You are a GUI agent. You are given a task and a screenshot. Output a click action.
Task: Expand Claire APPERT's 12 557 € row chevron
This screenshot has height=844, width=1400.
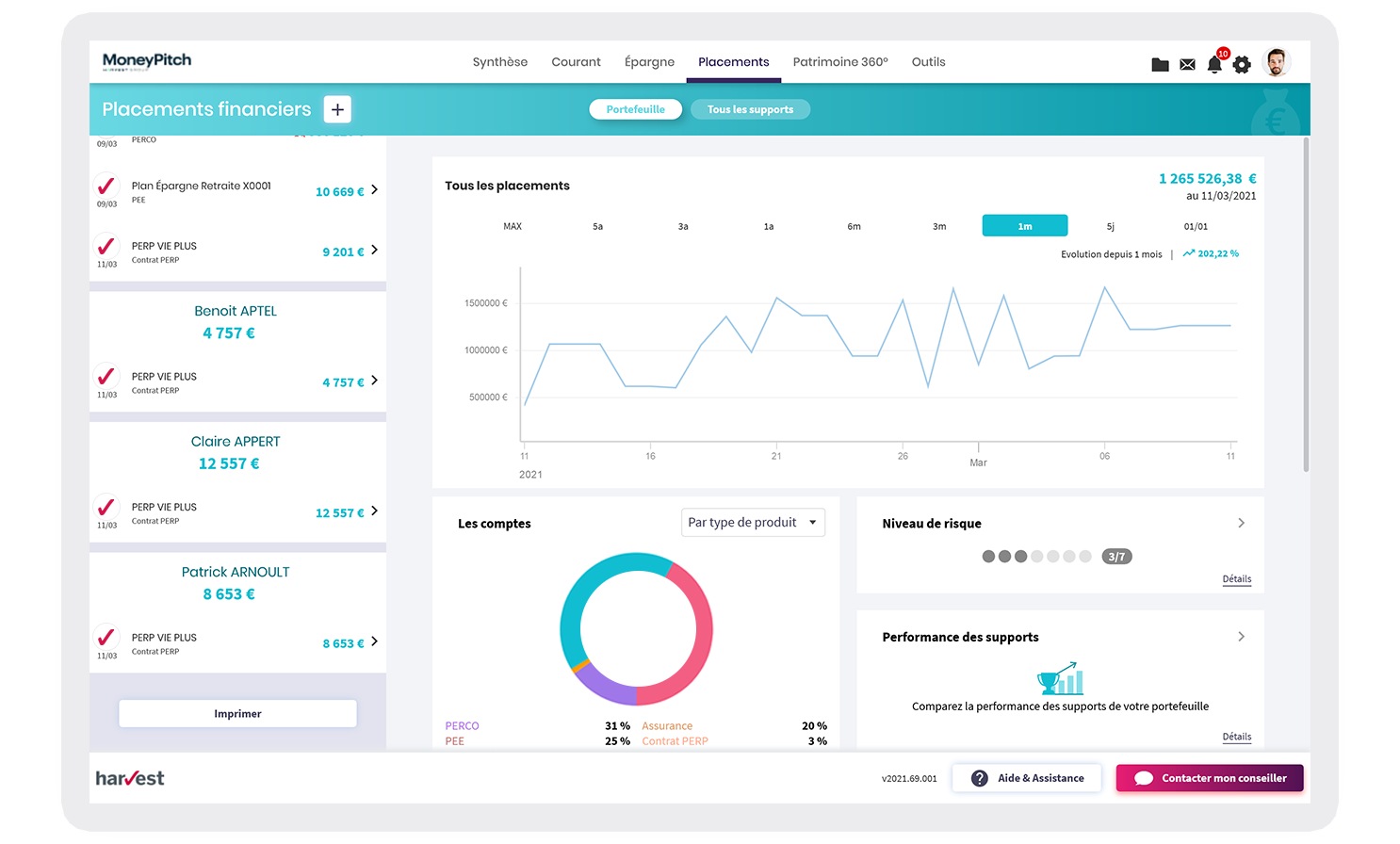coord(374,511)
